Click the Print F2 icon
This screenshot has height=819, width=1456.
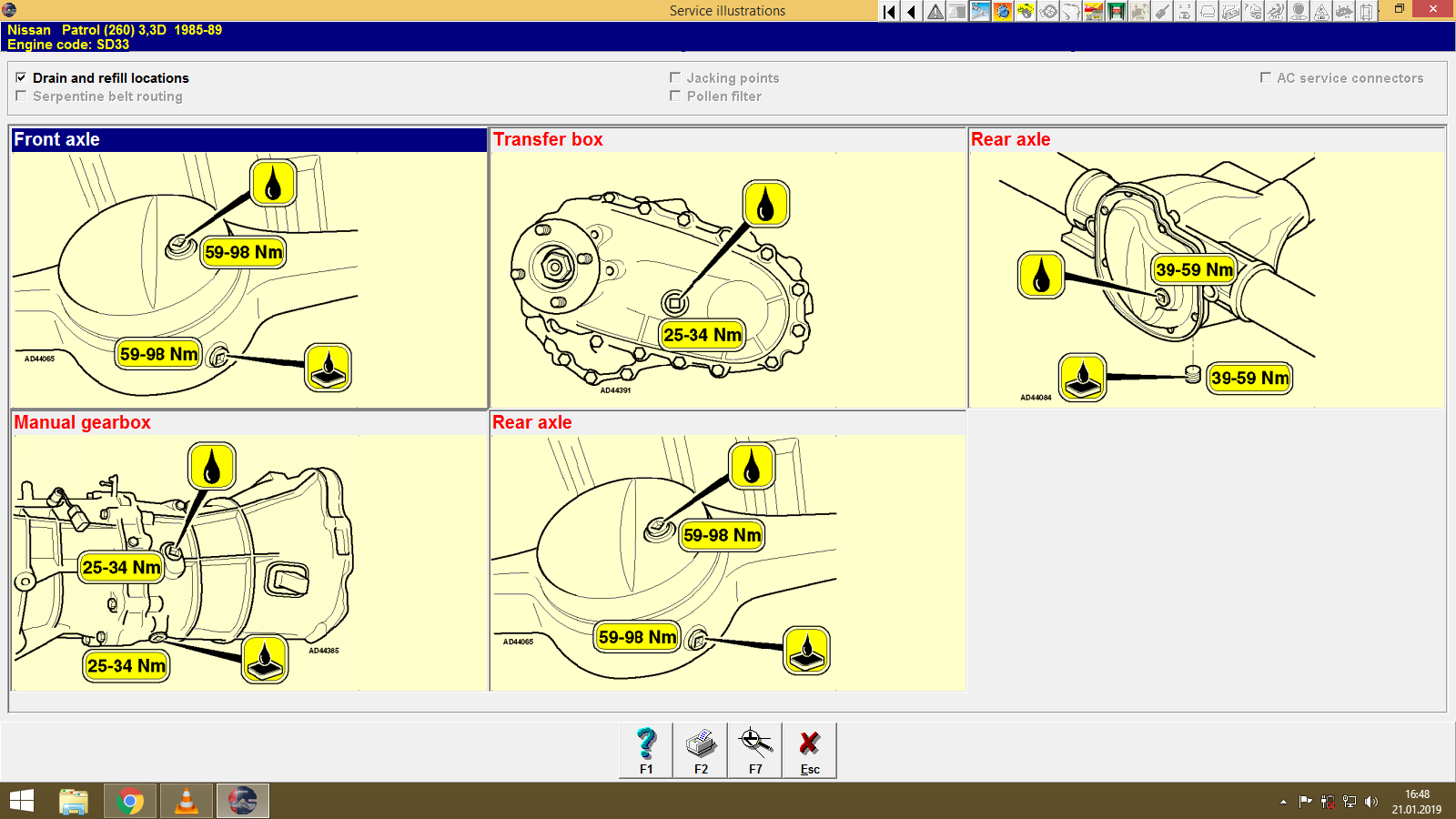pos(700,748)
